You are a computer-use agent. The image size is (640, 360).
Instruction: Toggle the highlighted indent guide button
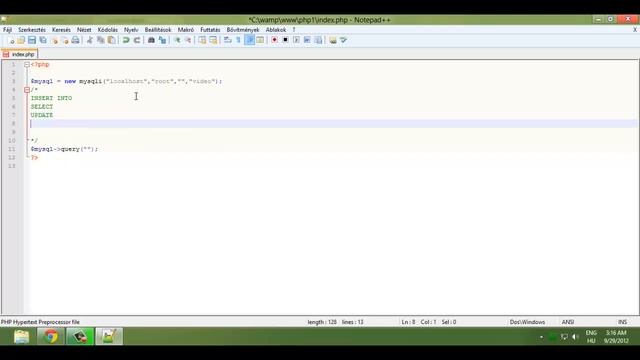249,40
